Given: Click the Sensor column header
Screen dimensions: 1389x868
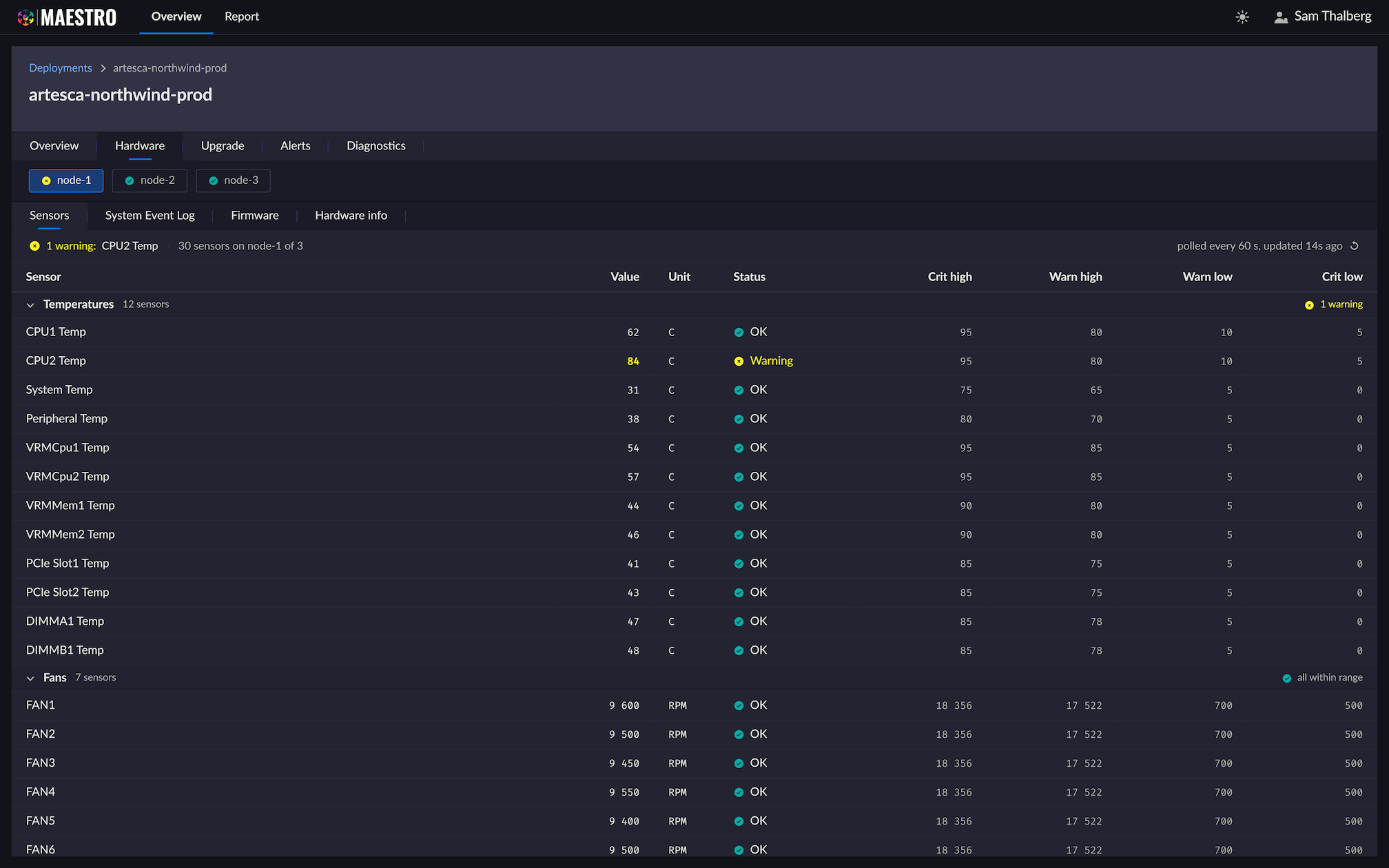Looking at the screenshot, I should pyautogui.click(x=43, y=277).
